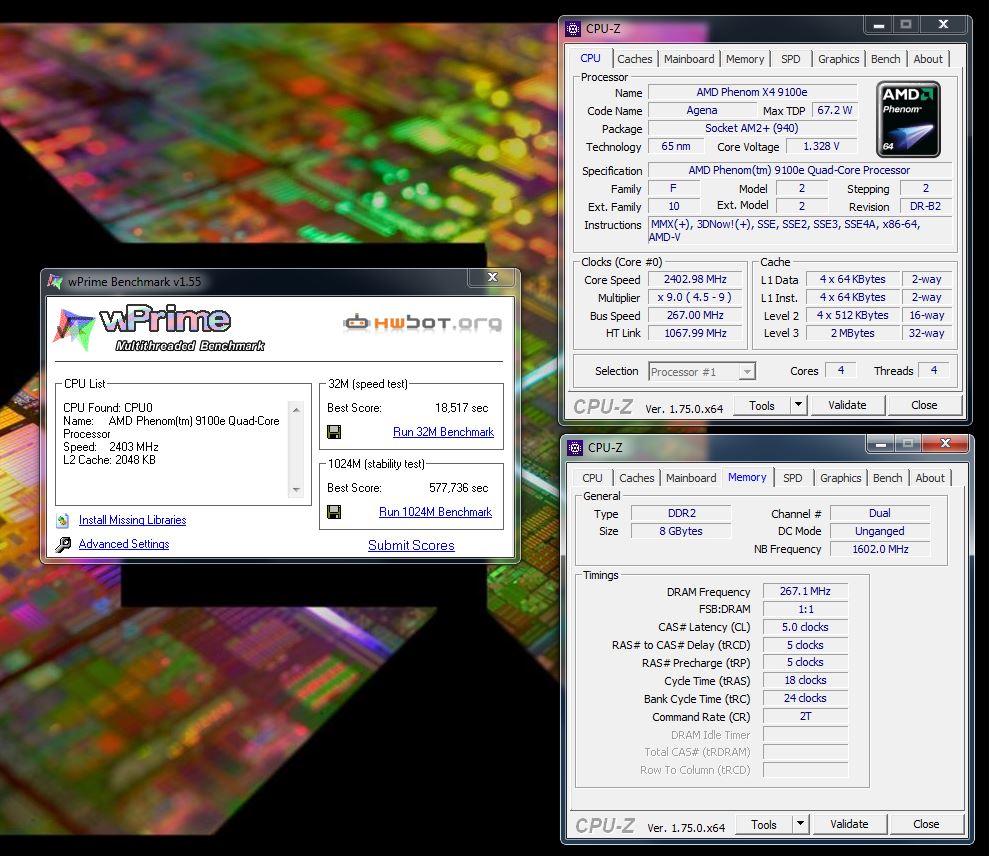Click the Core Speed value '2402.98 MHz'
989x856 pixels.
[x=695, y=279]
